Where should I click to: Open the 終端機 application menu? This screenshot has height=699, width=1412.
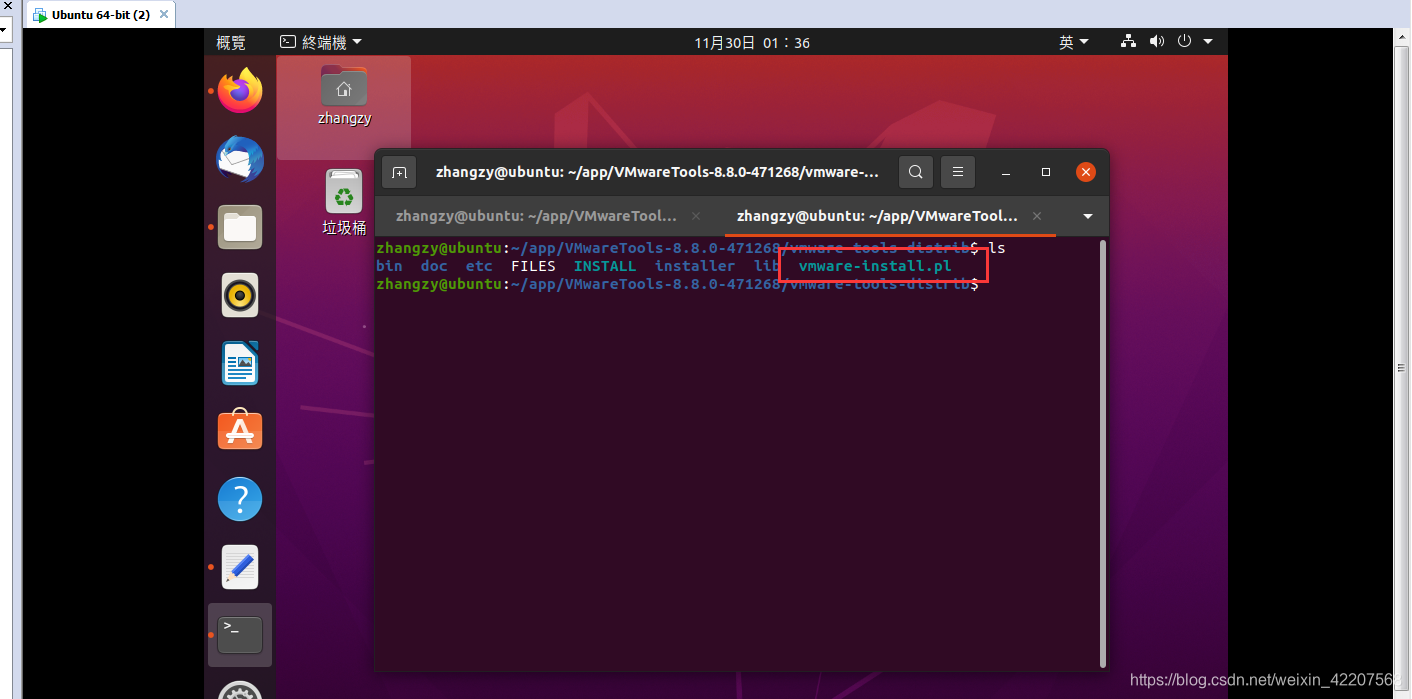tap(322, 41)
